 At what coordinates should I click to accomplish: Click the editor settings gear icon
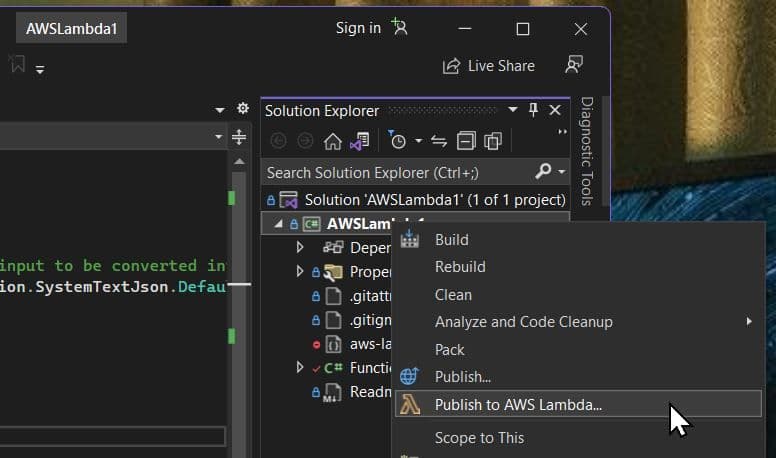242,109
